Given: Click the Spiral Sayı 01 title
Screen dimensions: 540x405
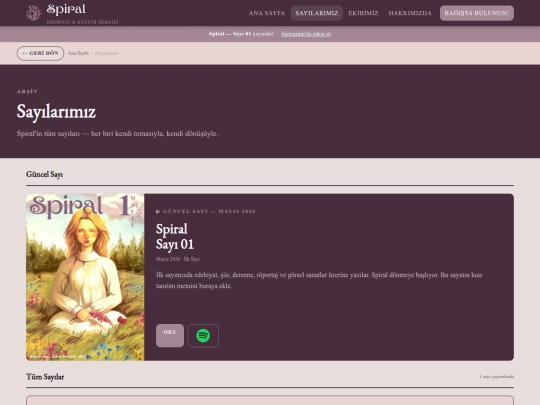Looking at the screenshot, I should coord(175,237).
